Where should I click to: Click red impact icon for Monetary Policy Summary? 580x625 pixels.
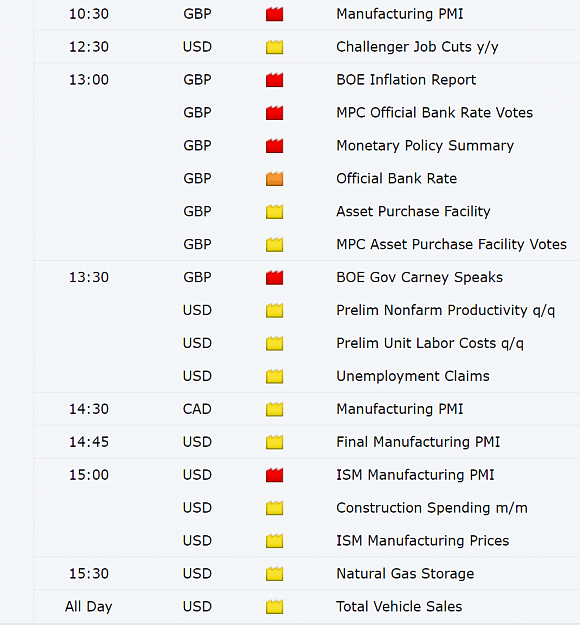tap(274, 146)
